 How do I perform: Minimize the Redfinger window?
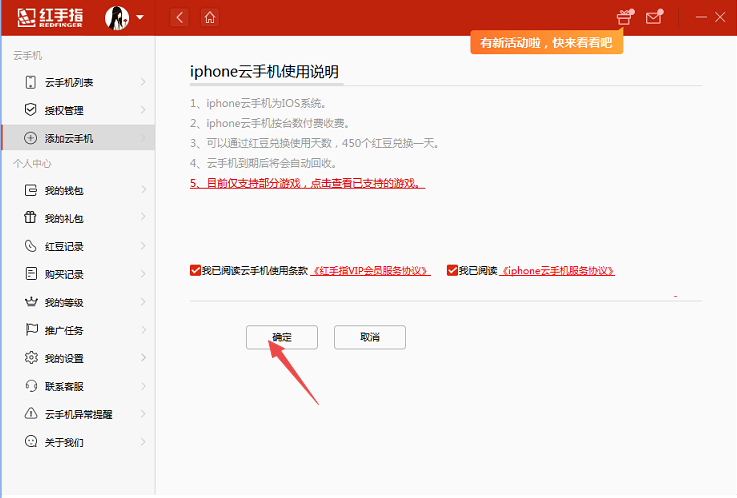(701, 17)
